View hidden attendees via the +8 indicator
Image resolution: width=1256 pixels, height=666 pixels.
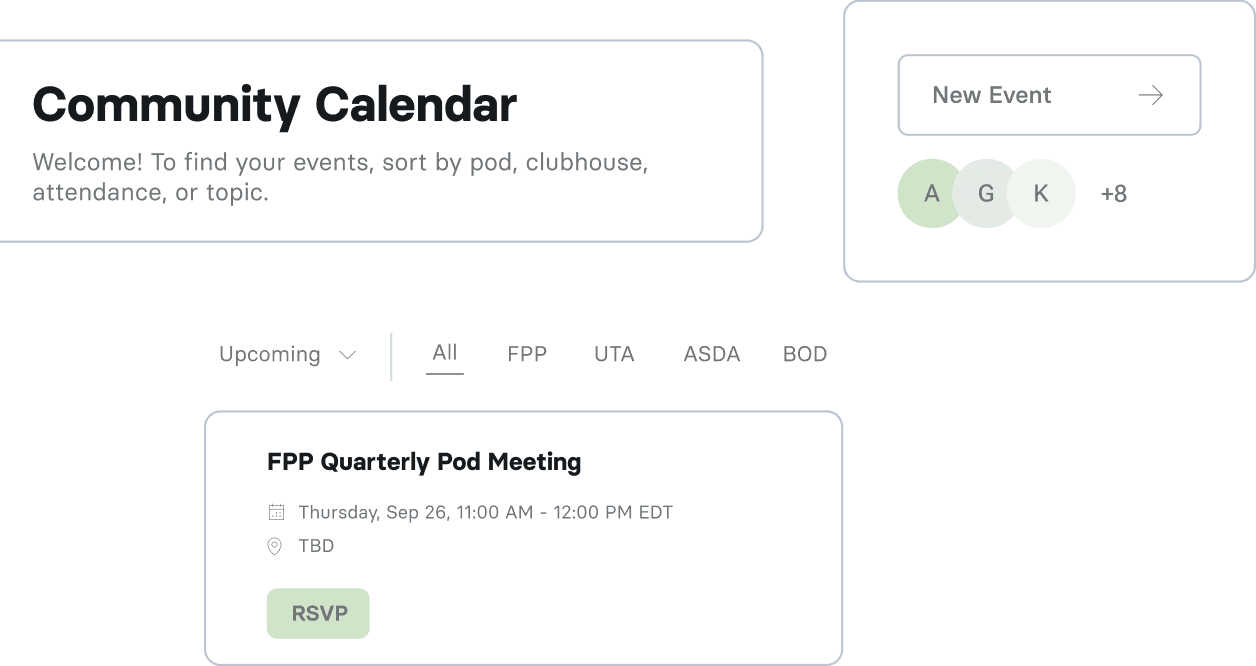click(1113, 193)
